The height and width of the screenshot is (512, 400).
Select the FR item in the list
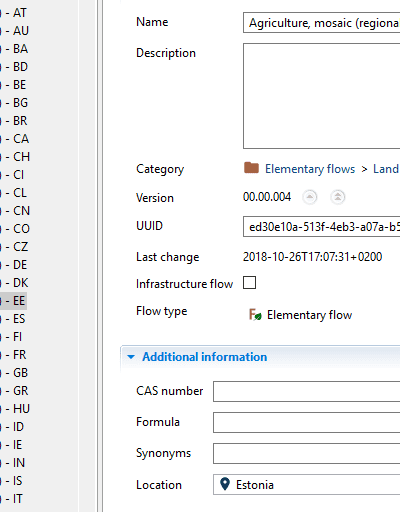(x=15, y=355)
